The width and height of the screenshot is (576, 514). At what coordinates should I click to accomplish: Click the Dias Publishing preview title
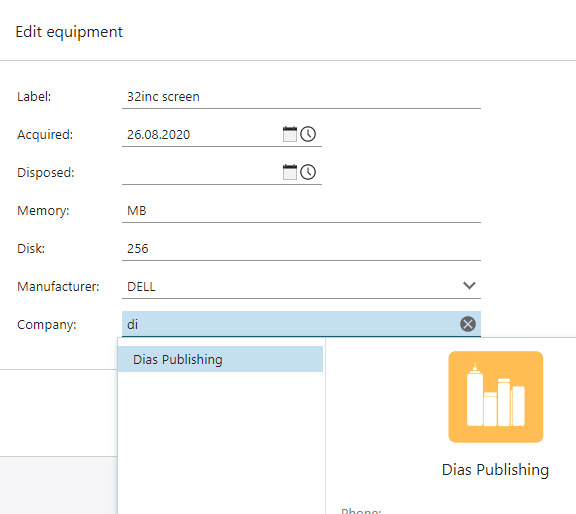(495, 470)
